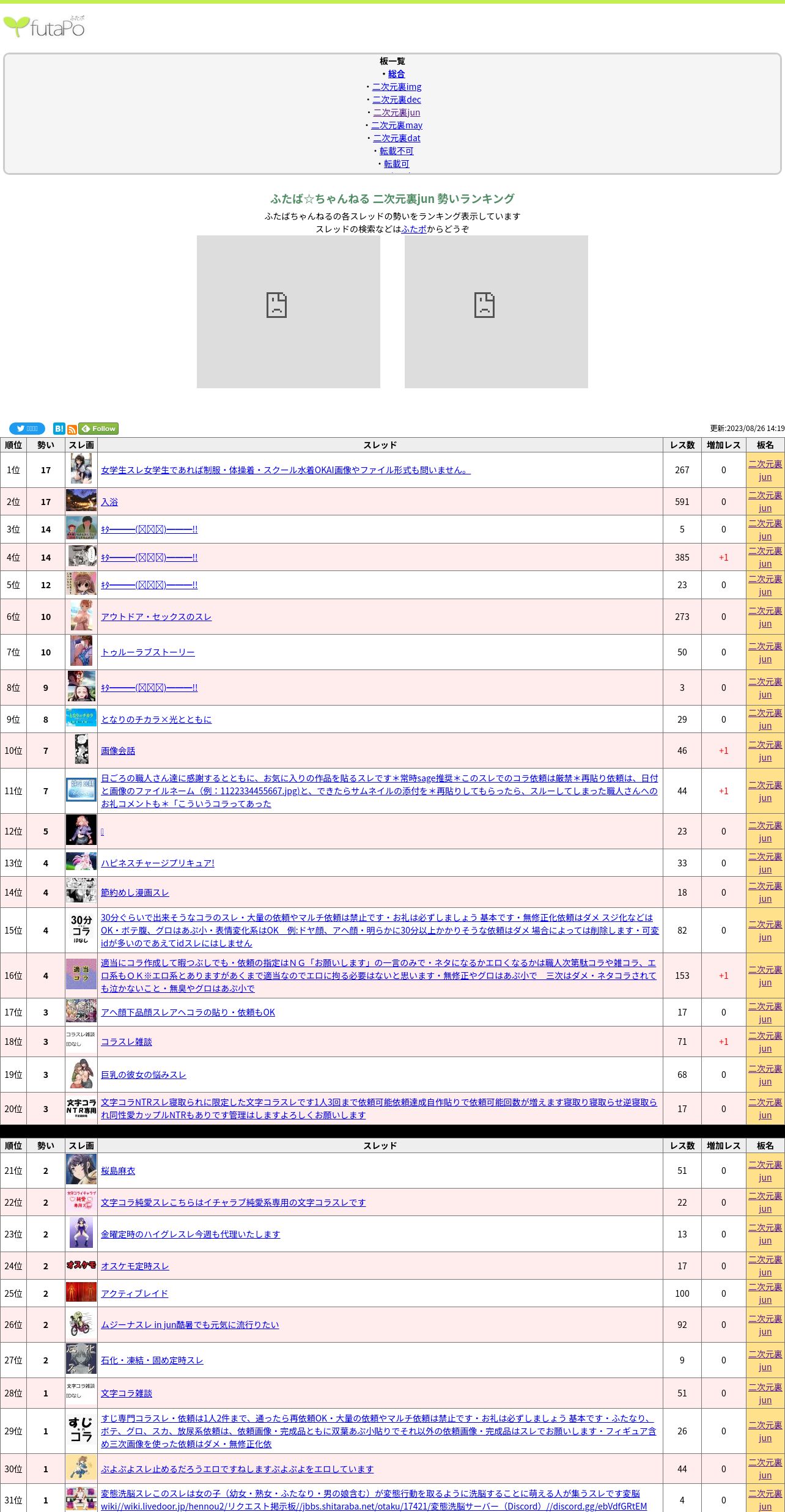Click the second broken ad placeholder

[496, 312]
